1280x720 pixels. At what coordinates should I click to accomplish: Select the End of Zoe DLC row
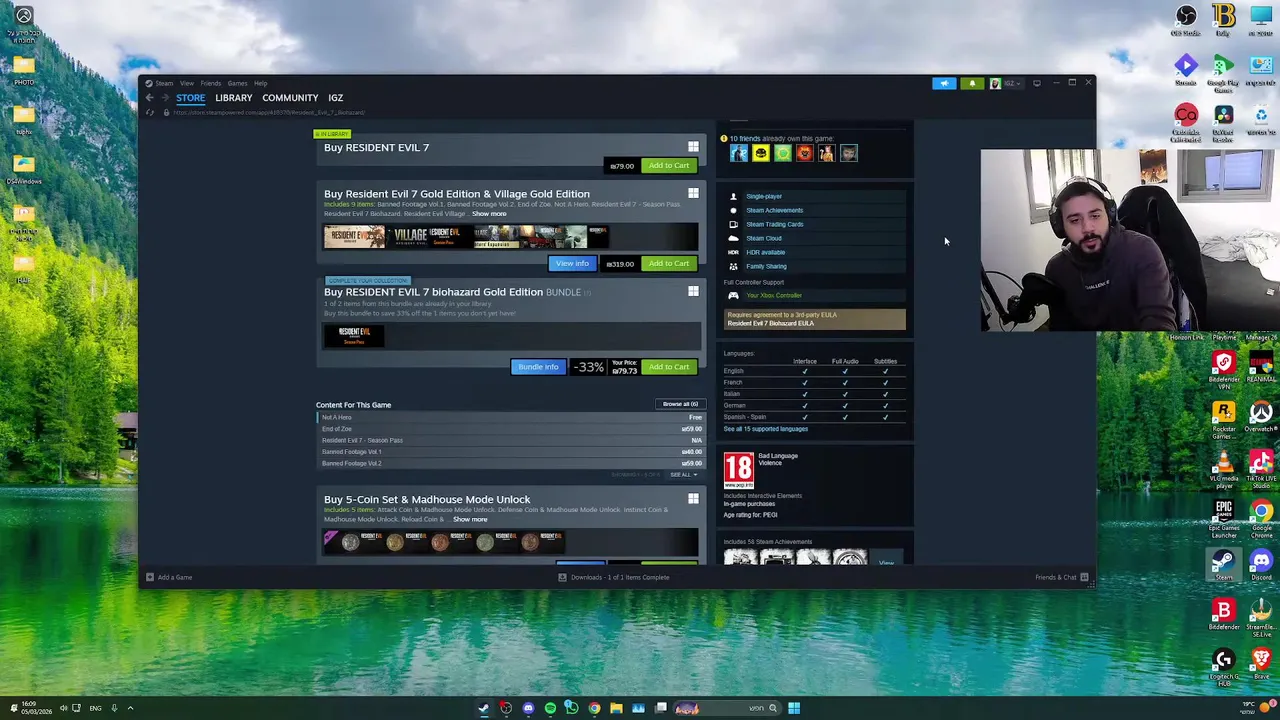tap(510, 429)
